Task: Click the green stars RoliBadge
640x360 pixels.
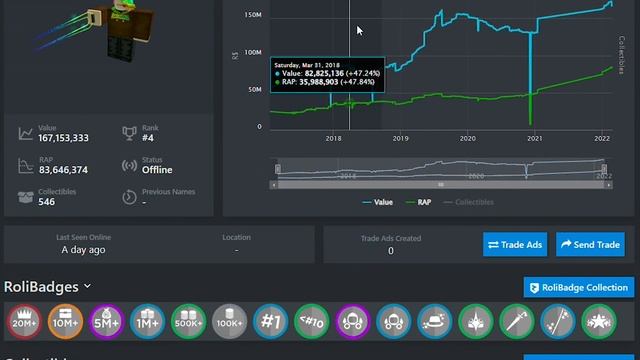Action: 599,322
